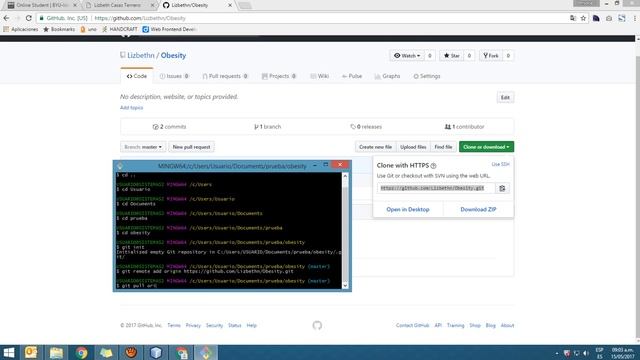640x360 pixels.
Task: Open the footer API link
Action: coord(438,325)
